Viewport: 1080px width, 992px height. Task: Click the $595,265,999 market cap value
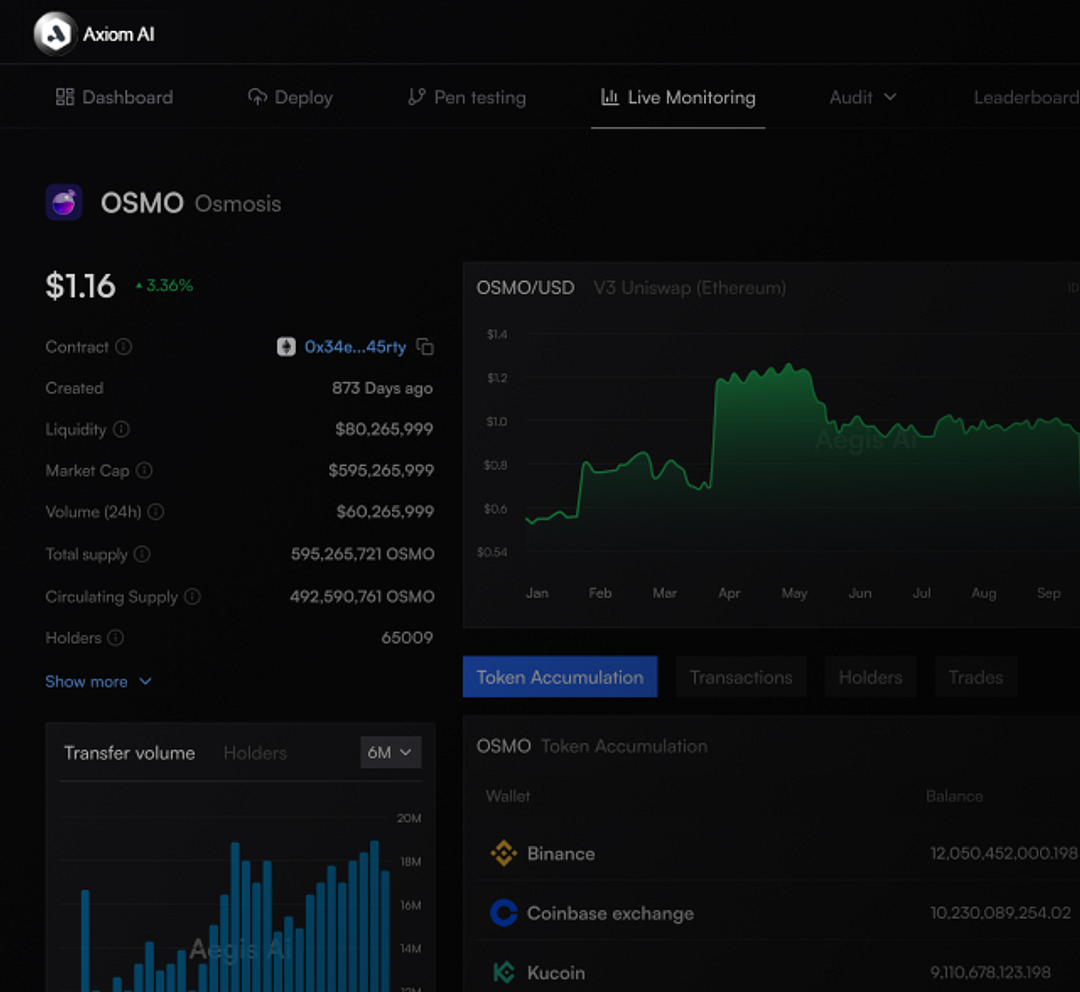382,471
